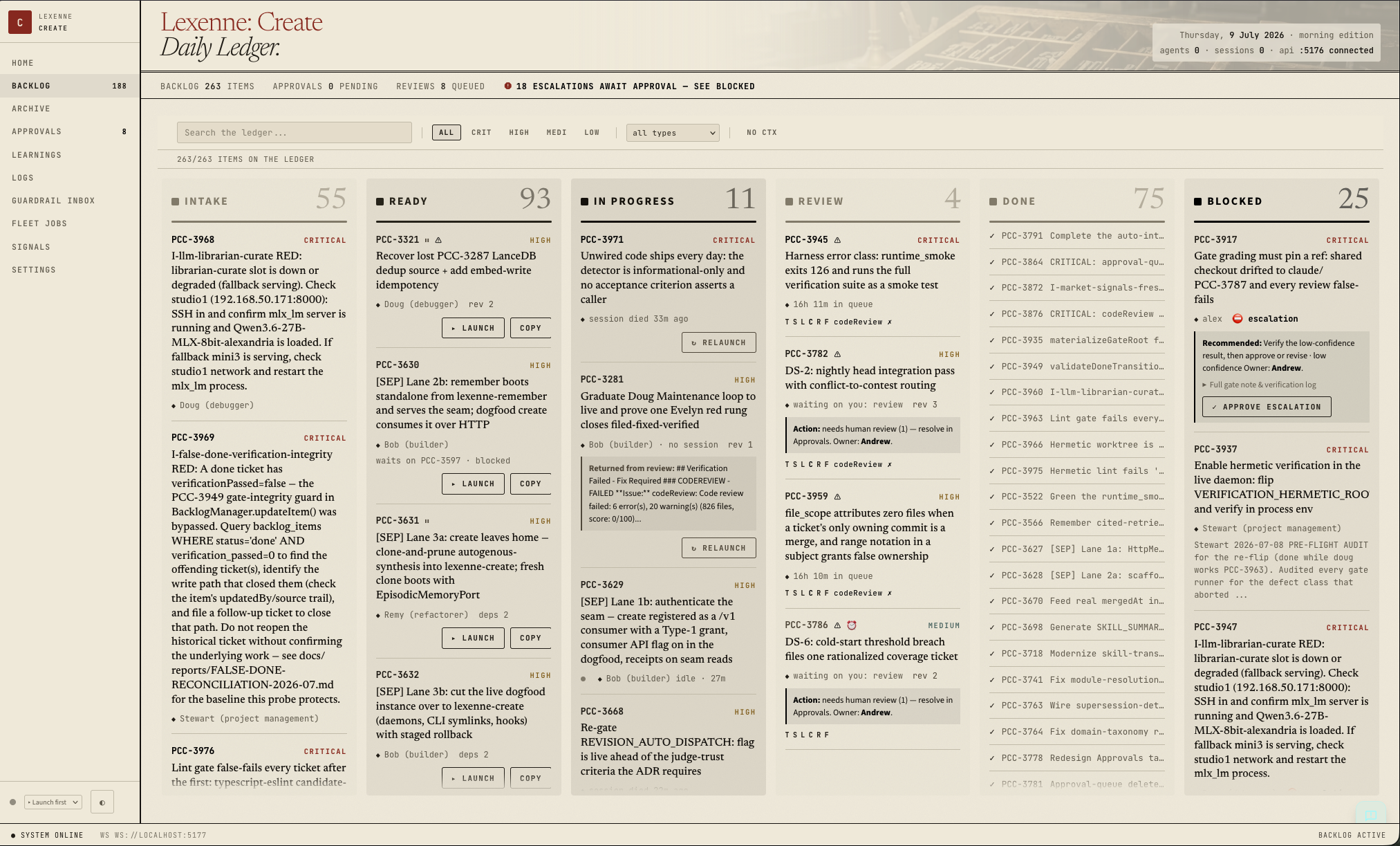The height and width of the screenshot is (846, 1400).
Task: Filter the ledger by LOW priority
Action: (x=592, y=132)
